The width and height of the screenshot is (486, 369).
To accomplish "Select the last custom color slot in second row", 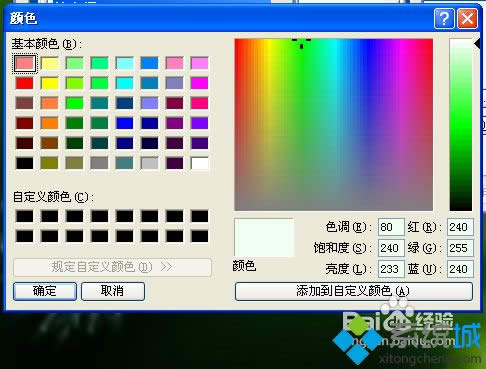I will pos(200,236).
